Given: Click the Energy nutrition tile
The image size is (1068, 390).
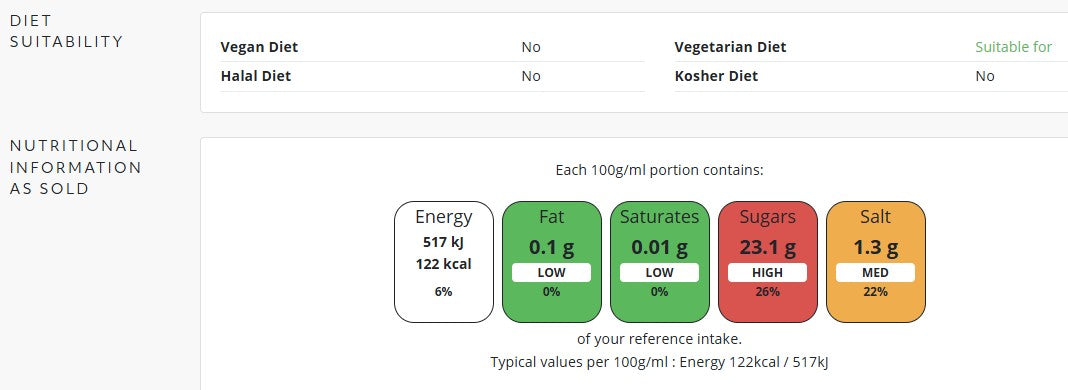Looking at the screenshot, I should point(444,262).
